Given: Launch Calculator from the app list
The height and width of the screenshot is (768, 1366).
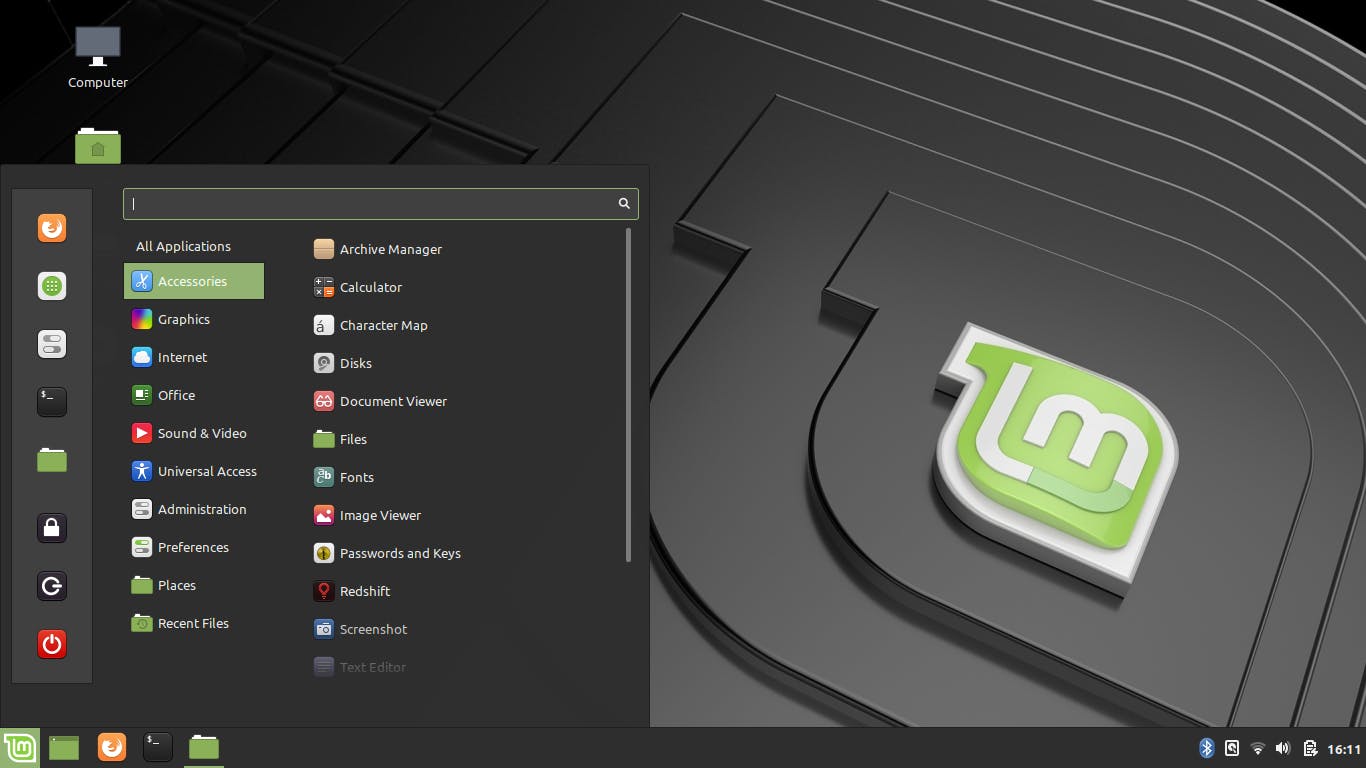Looking at the screenshot, I should (369, 287).
